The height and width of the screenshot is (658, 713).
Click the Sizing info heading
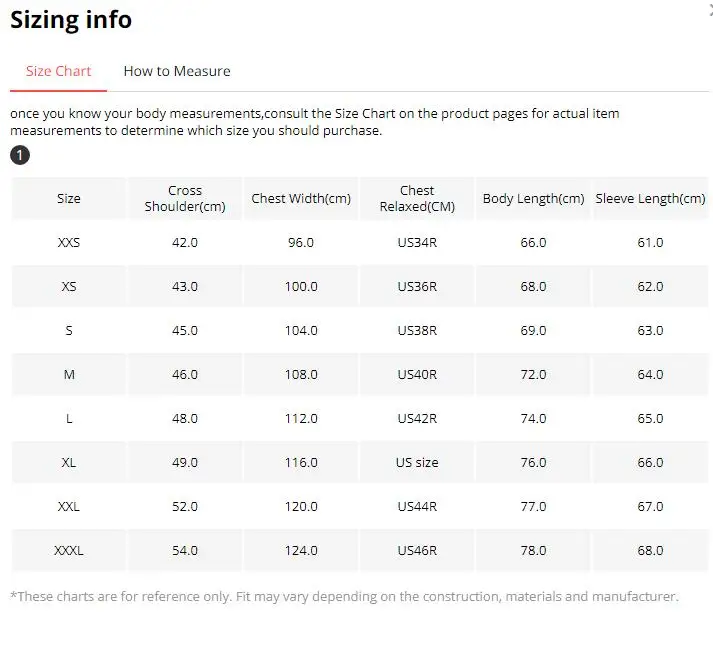pos(71,19)
